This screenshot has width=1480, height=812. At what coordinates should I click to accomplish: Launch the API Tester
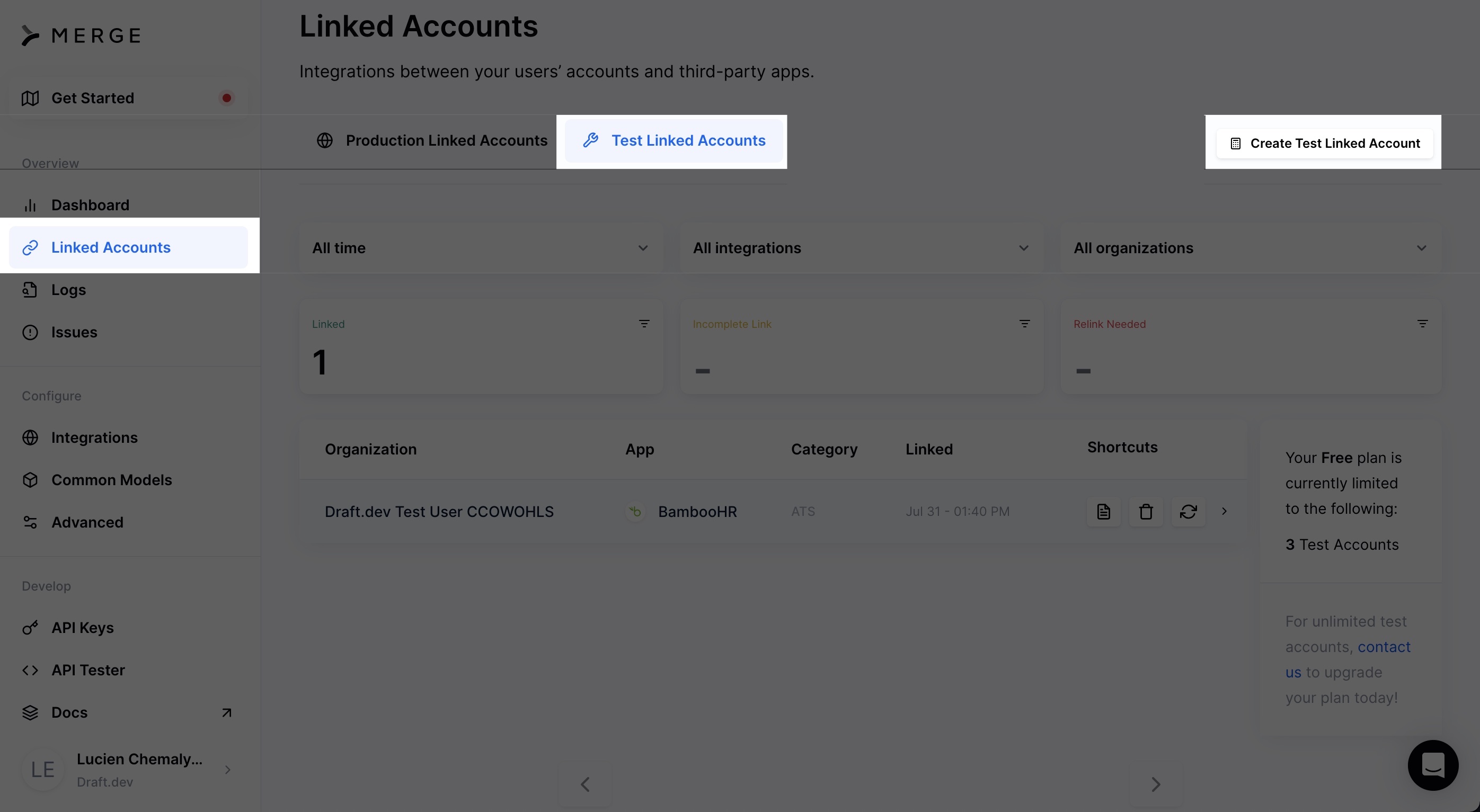click(x=88, y=670)
